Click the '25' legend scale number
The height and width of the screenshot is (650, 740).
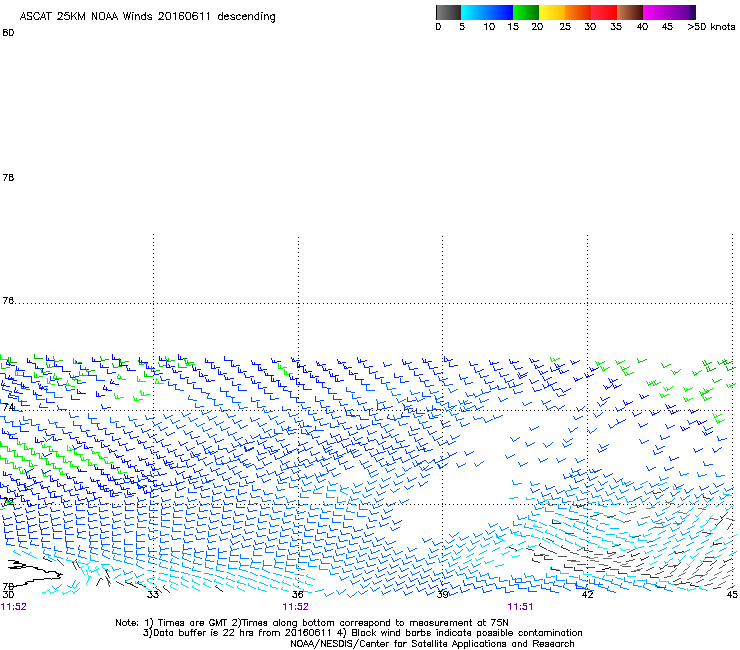(x=565, y=27)
